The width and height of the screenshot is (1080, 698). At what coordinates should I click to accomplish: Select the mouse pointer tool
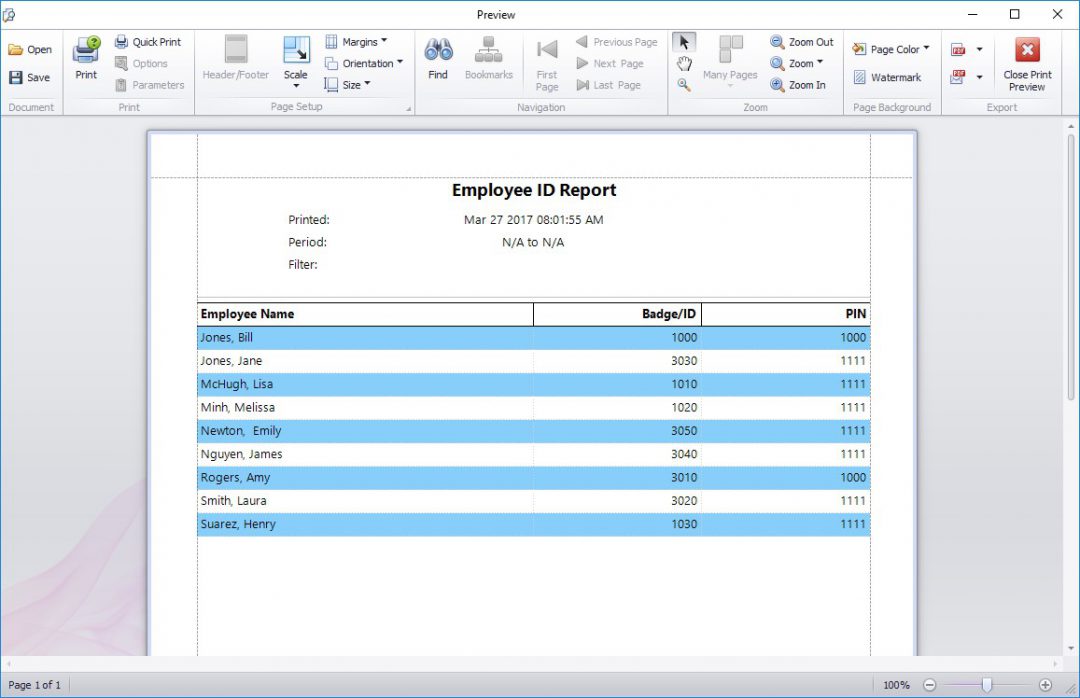(x=684, y=41)
